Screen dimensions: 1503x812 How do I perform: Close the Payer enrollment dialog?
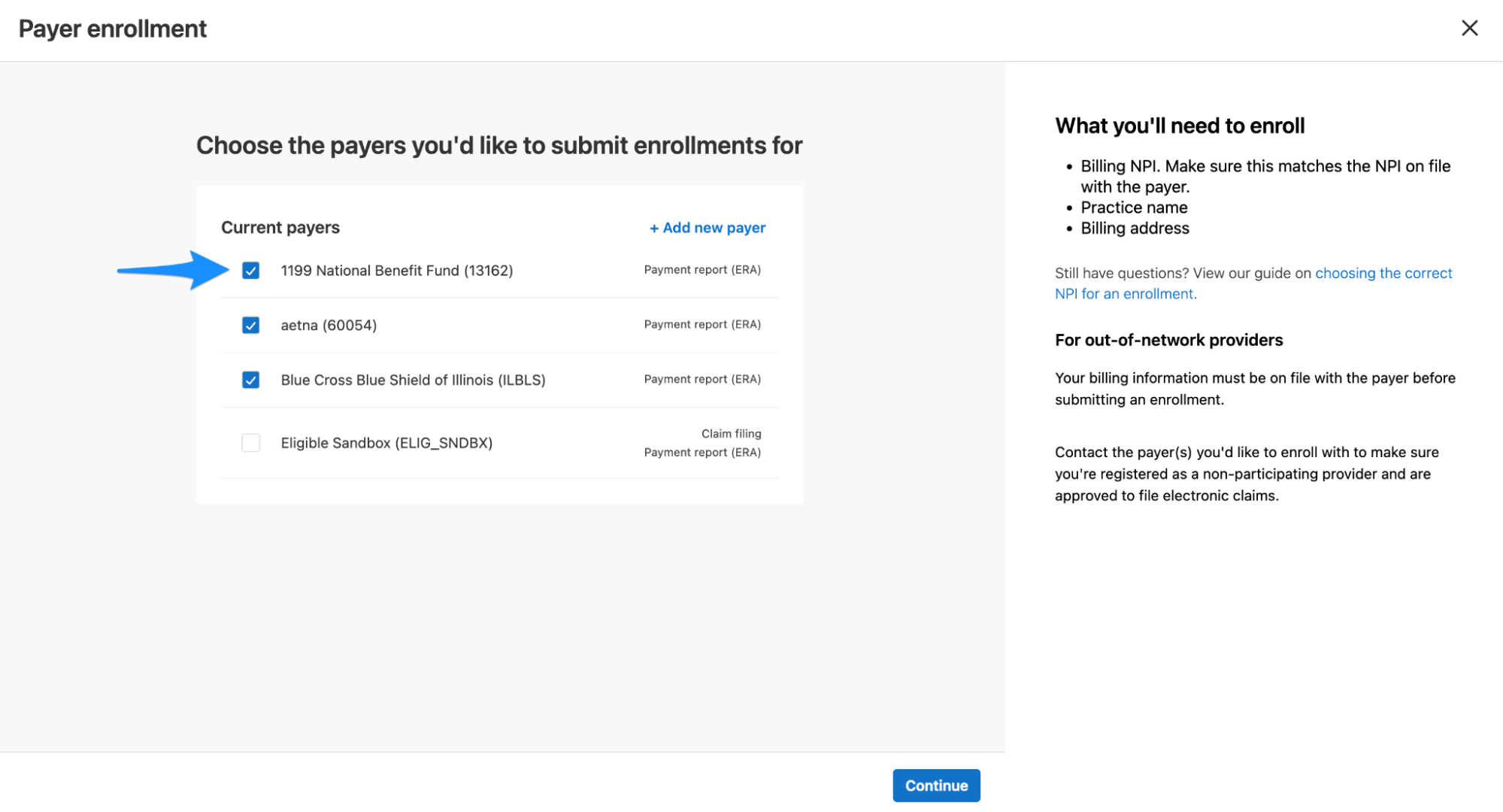tap(1469, 29)
